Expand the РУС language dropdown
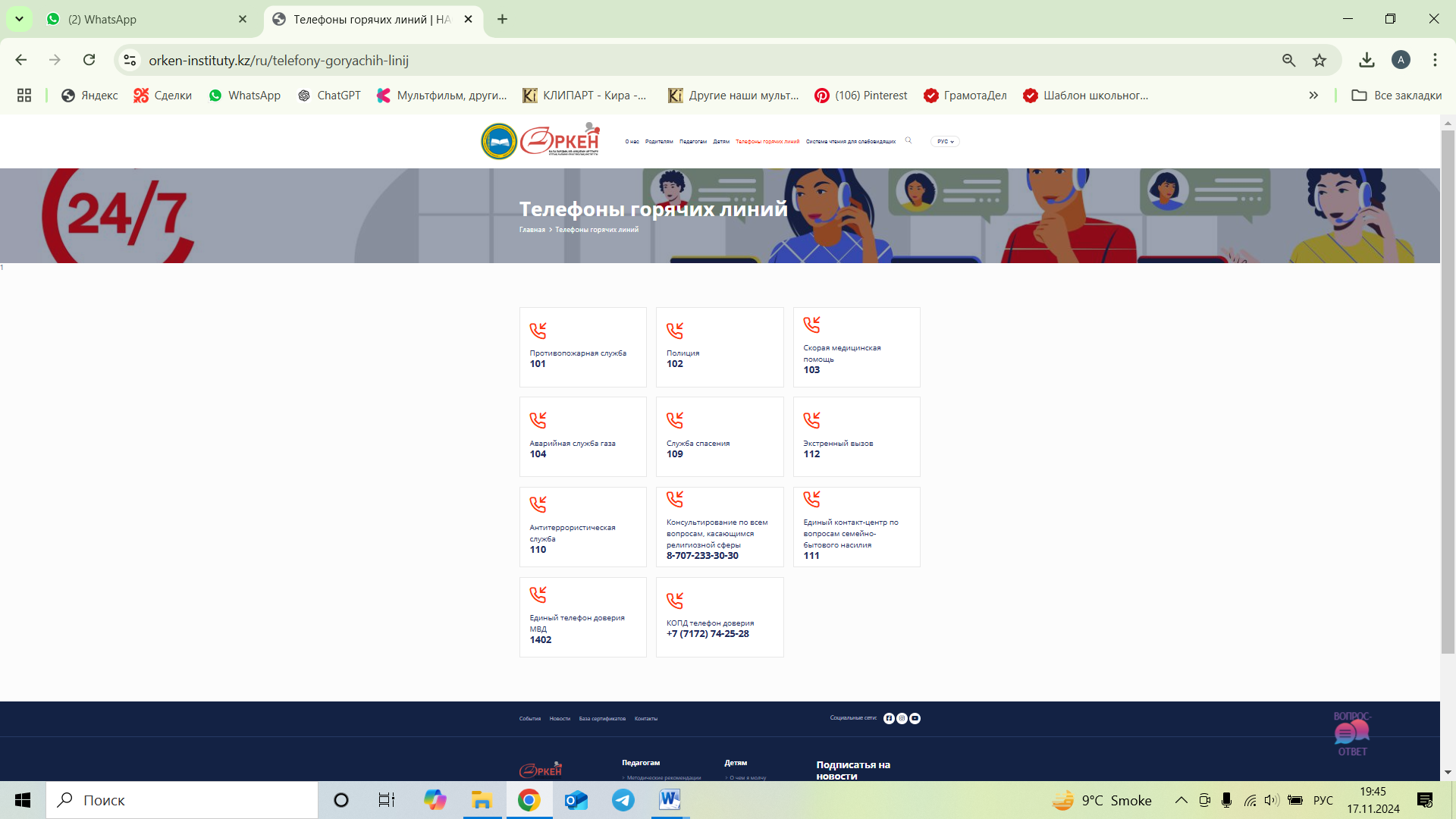Viewport: 1456px width, 819px height. coord(945,141)
